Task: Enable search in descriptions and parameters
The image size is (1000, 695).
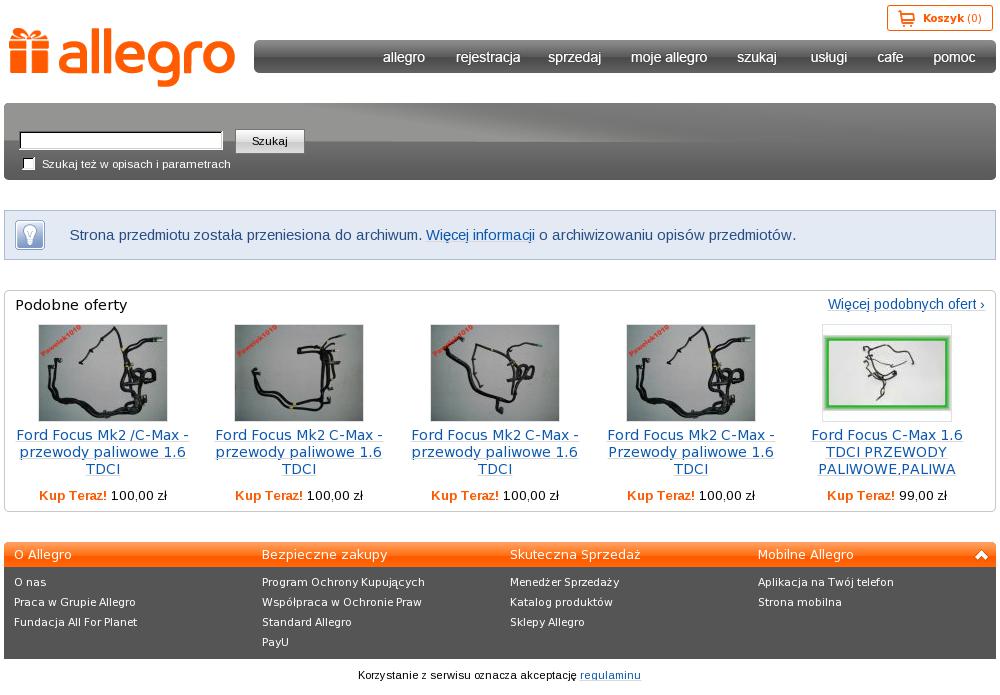Action: pos(29,164)
